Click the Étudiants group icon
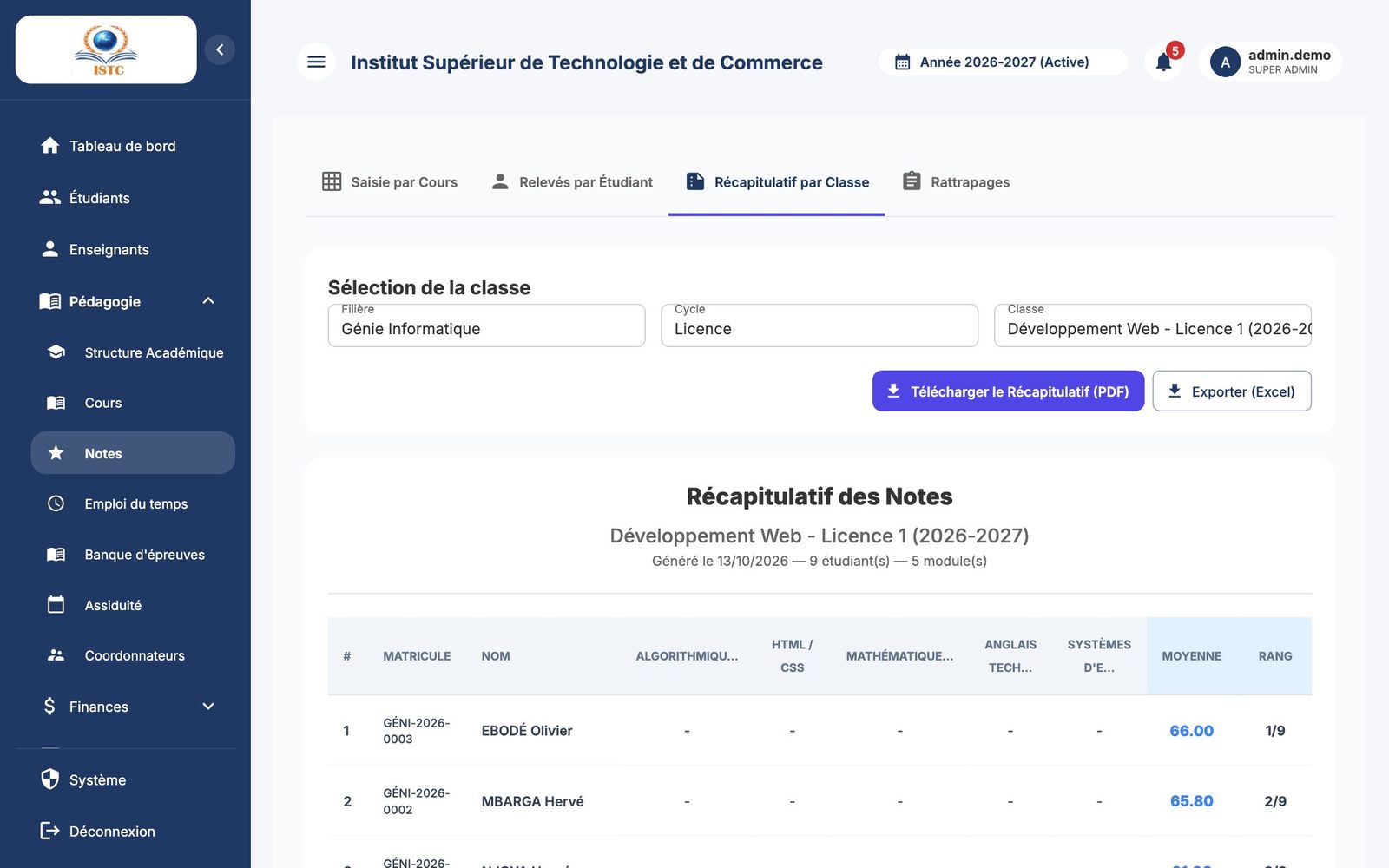Image resolution: width=1389 pixels, height=868 pixels. pos(50,198)
